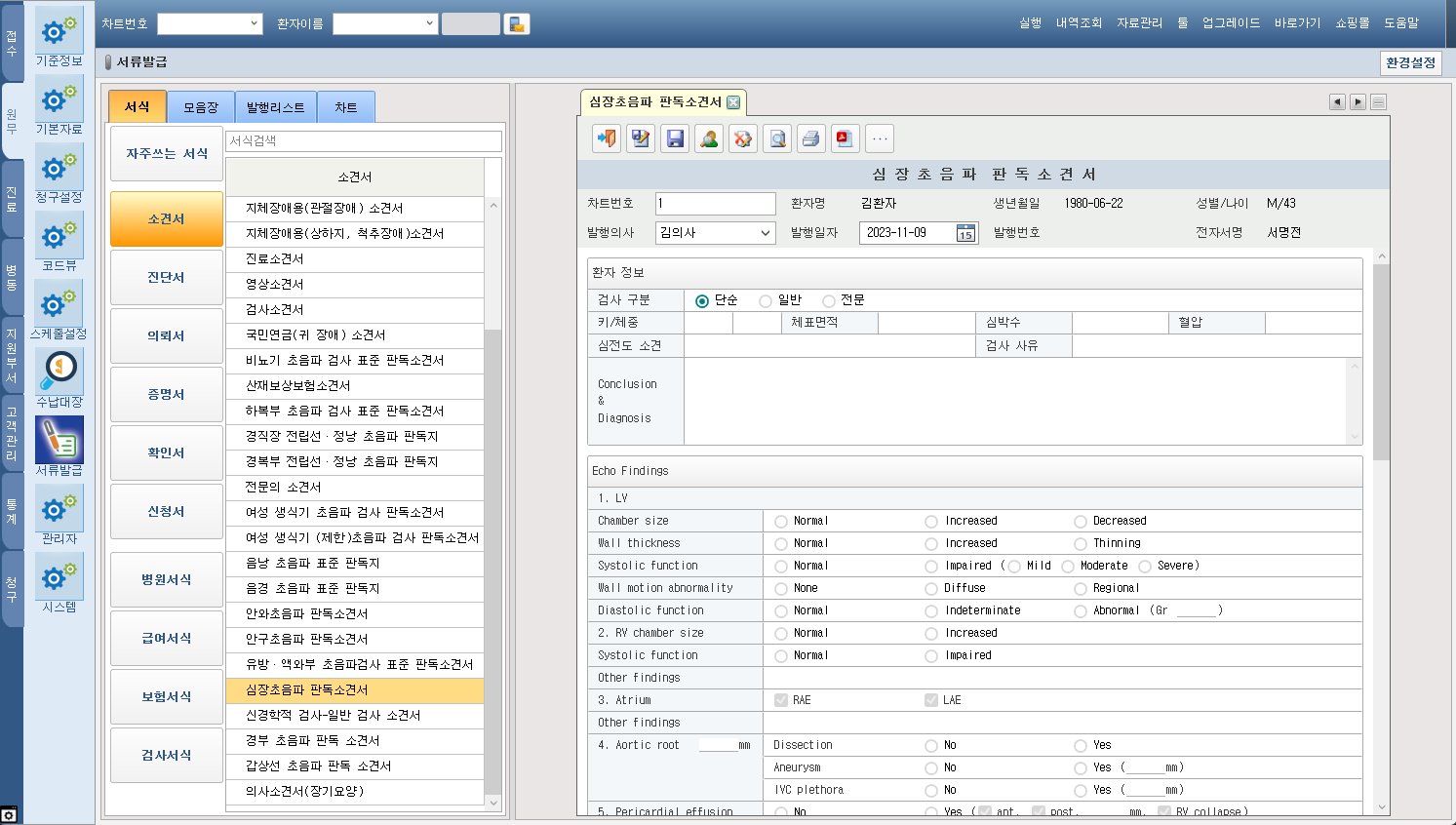Open 수납대장 from the sidebar icons
The image size is (1456, 825).
point(59,374)
